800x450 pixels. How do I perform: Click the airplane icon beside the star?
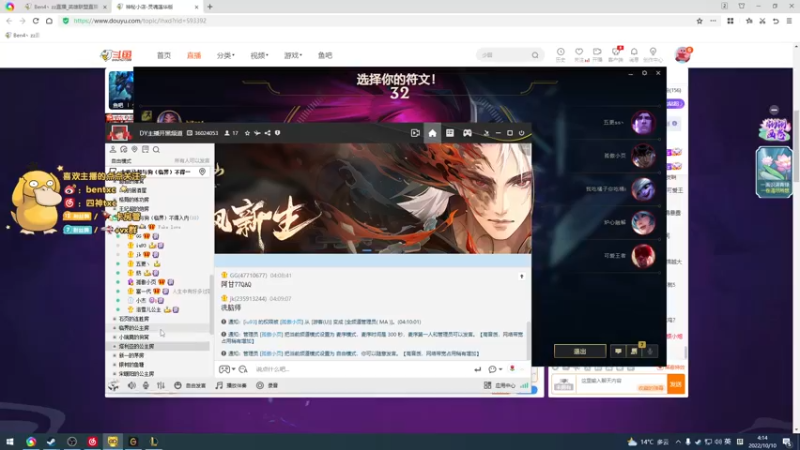pos(257,133)
